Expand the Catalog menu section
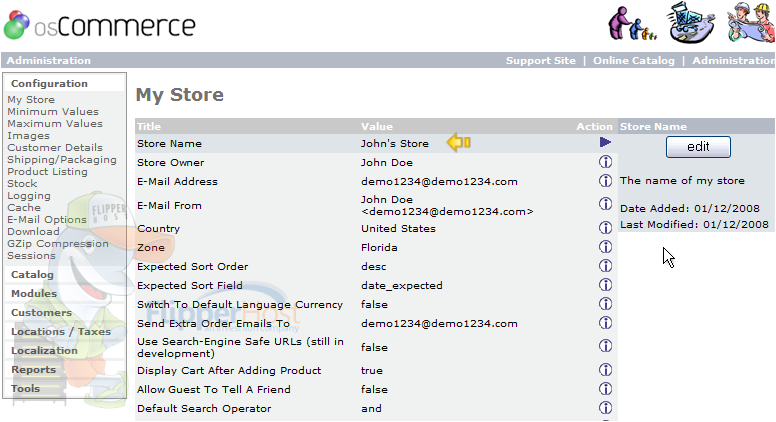 pos(32,275)
